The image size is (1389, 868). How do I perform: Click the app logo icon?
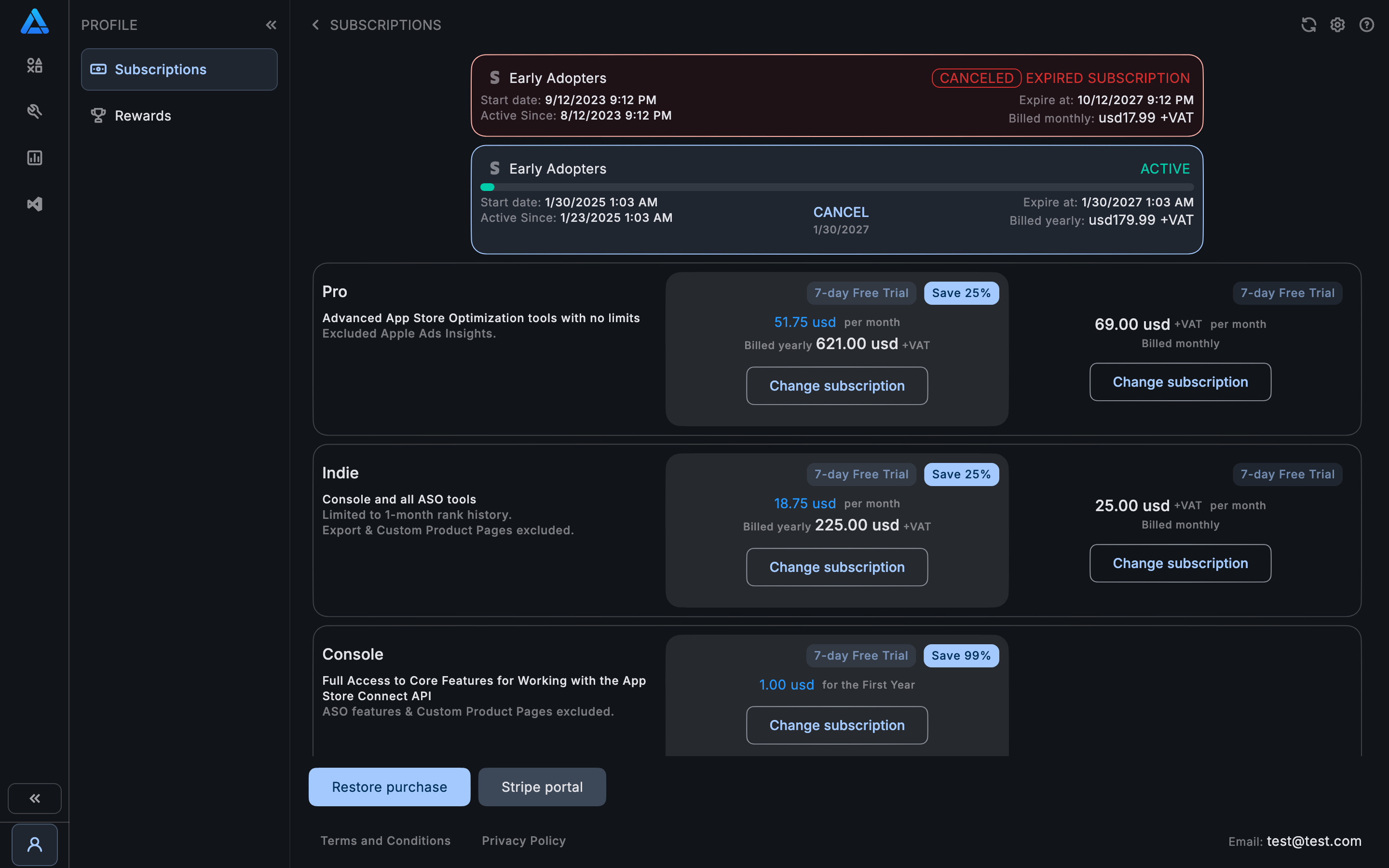[x=34, y=22]
